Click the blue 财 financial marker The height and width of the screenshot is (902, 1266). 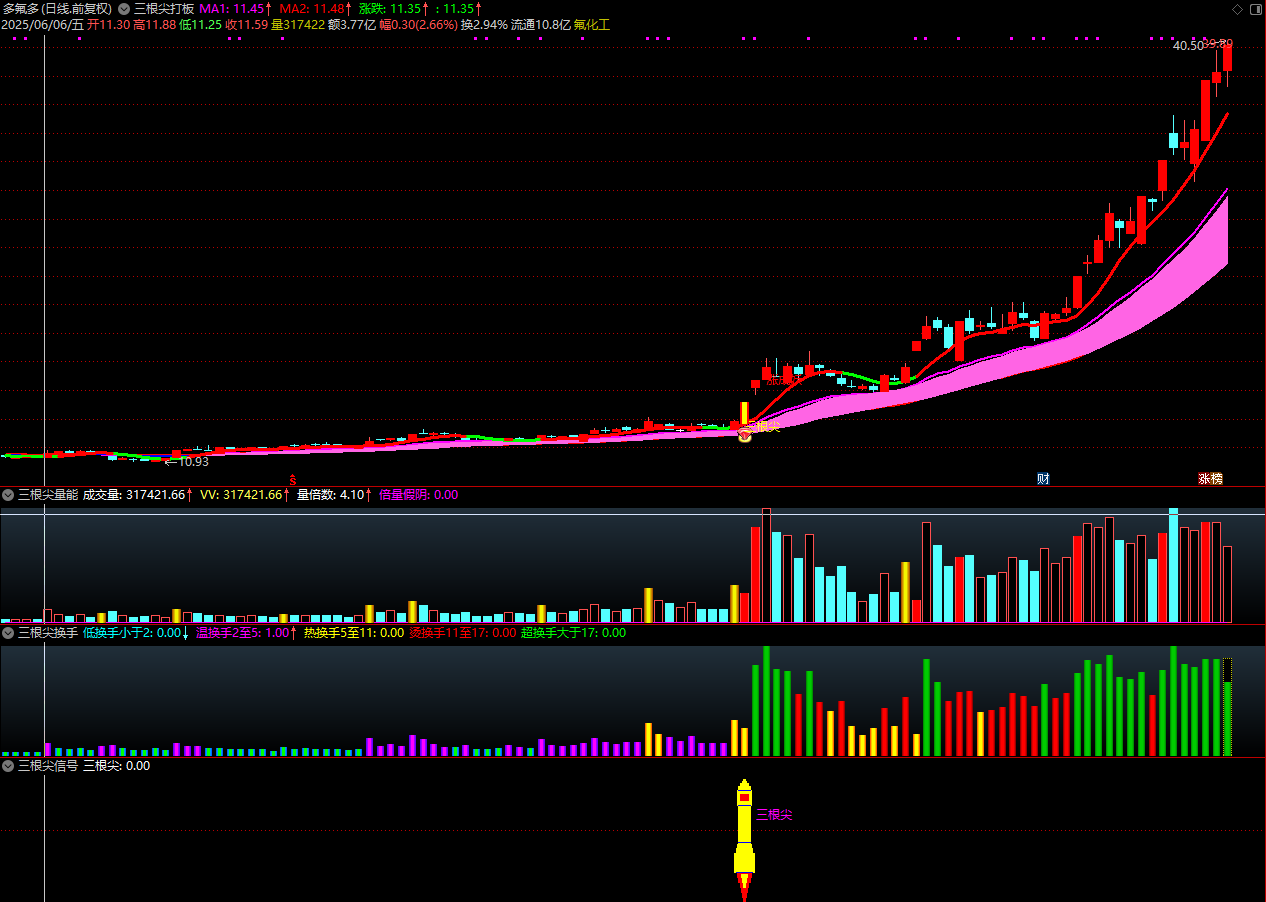pos(1043,479)
